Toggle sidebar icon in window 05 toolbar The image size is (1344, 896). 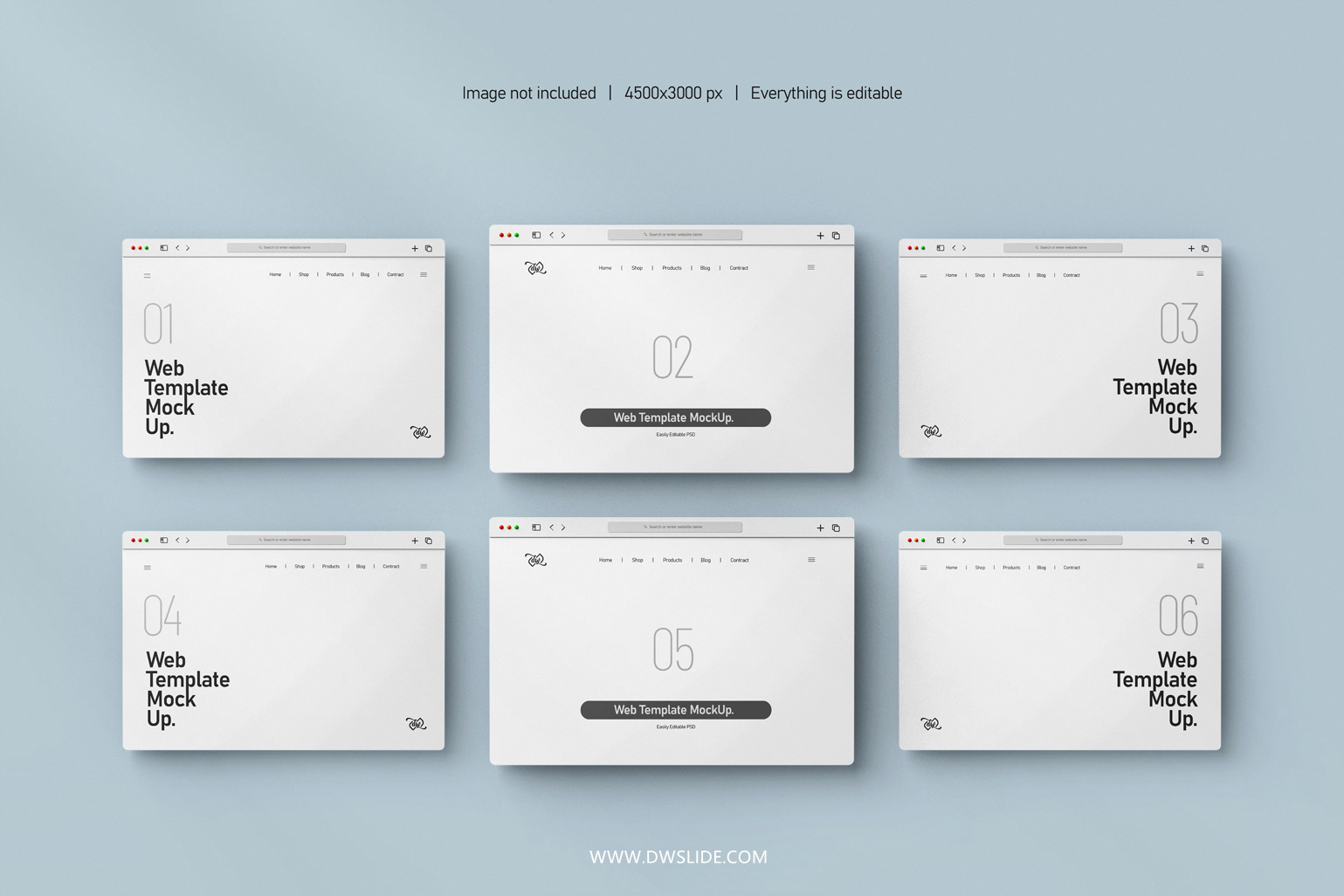click(x=536, y=527)
